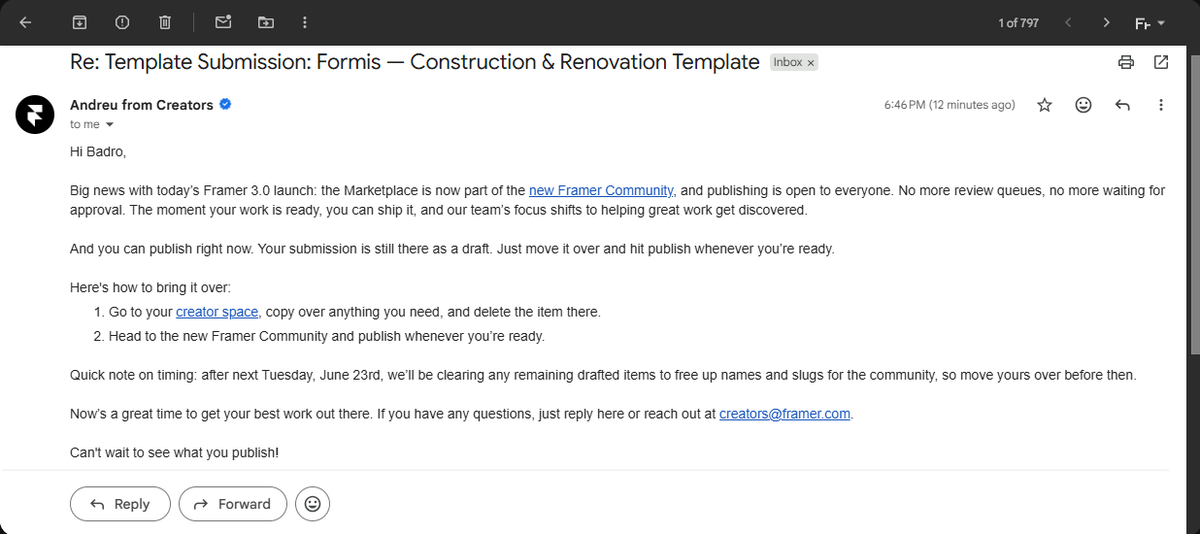
Task: Print all with the printer icon
Action: click(1126, 62)
